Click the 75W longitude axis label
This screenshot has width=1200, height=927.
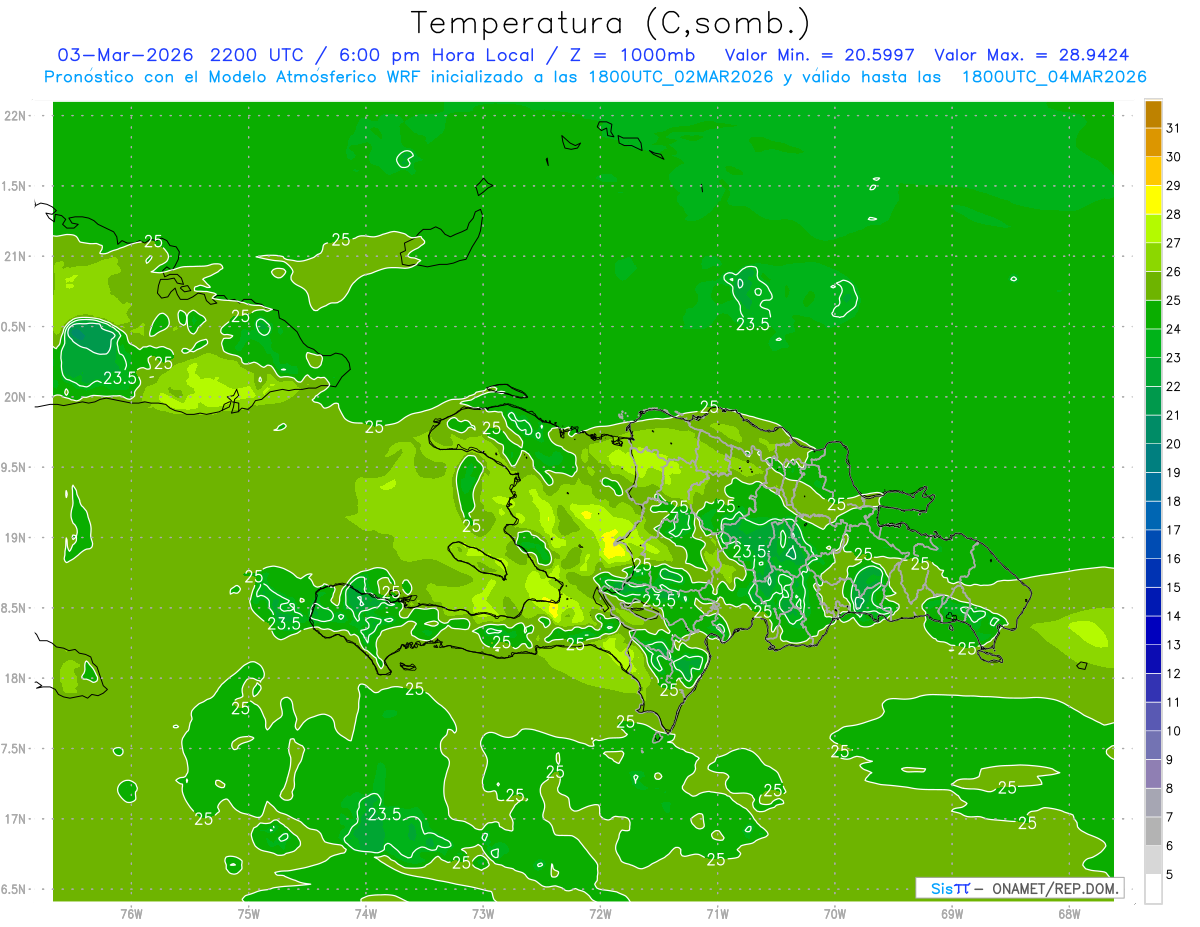(248, 912)
